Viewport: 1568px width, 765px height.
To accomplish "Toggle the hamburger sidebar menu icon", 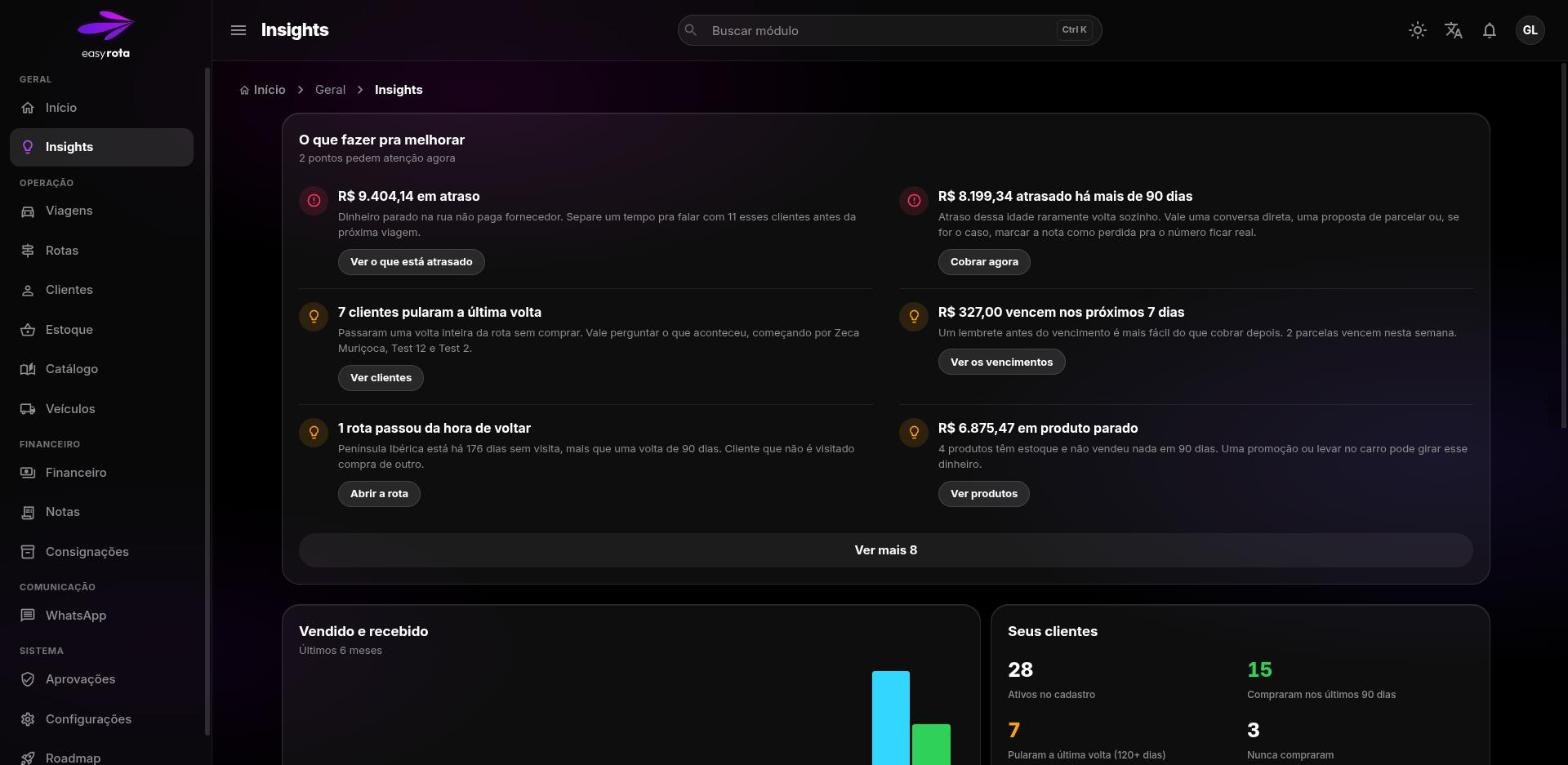I will 238,30.
